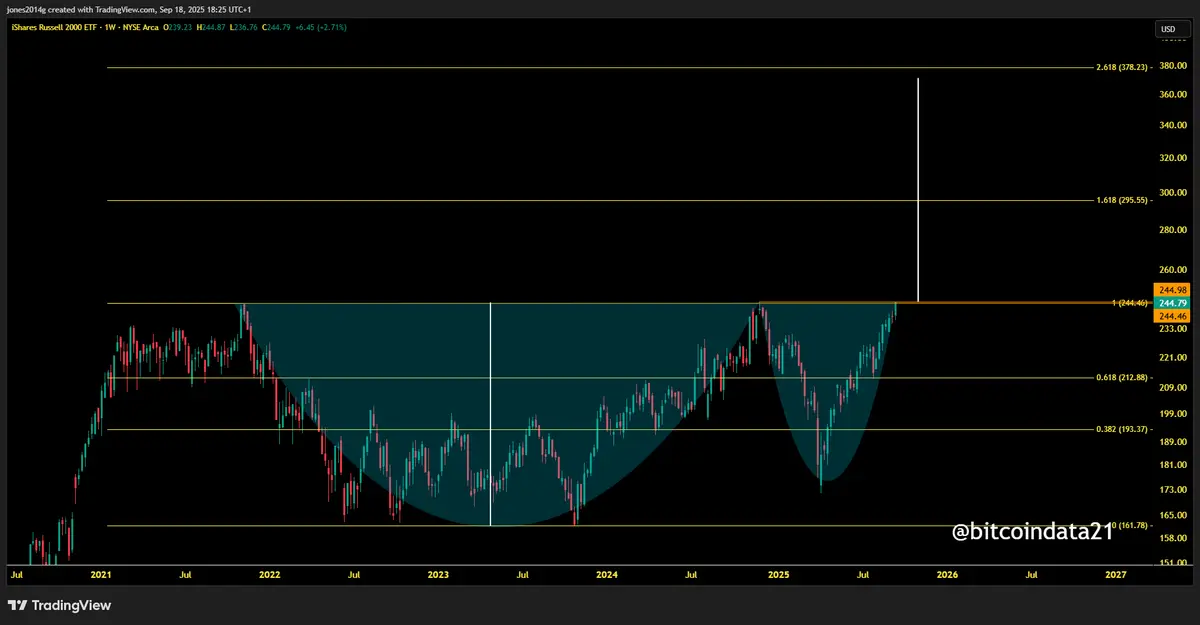Click the 2022 time axis label
Screen dimensions: 1200x625
(269, 575)
